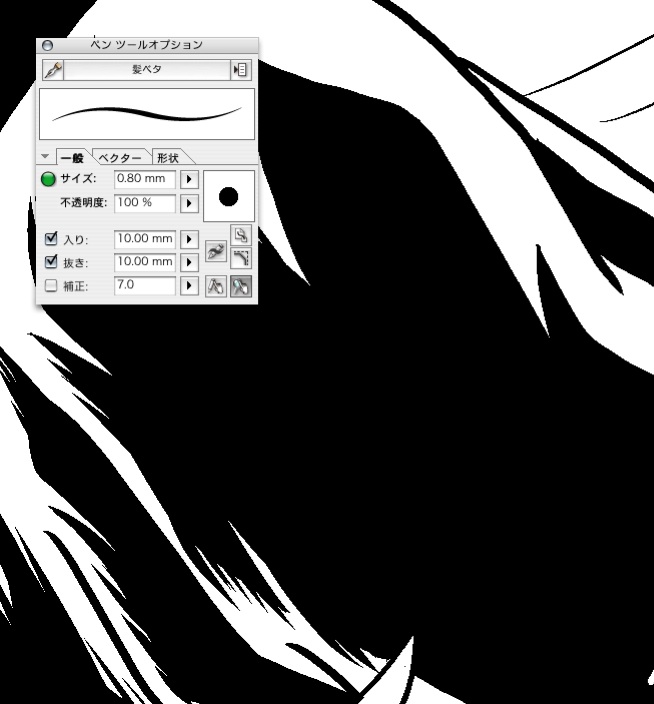Viewport: 654px width, 704px height.
Task: Open the 補正 arrow popup button
Action: [x=189, y=286]
